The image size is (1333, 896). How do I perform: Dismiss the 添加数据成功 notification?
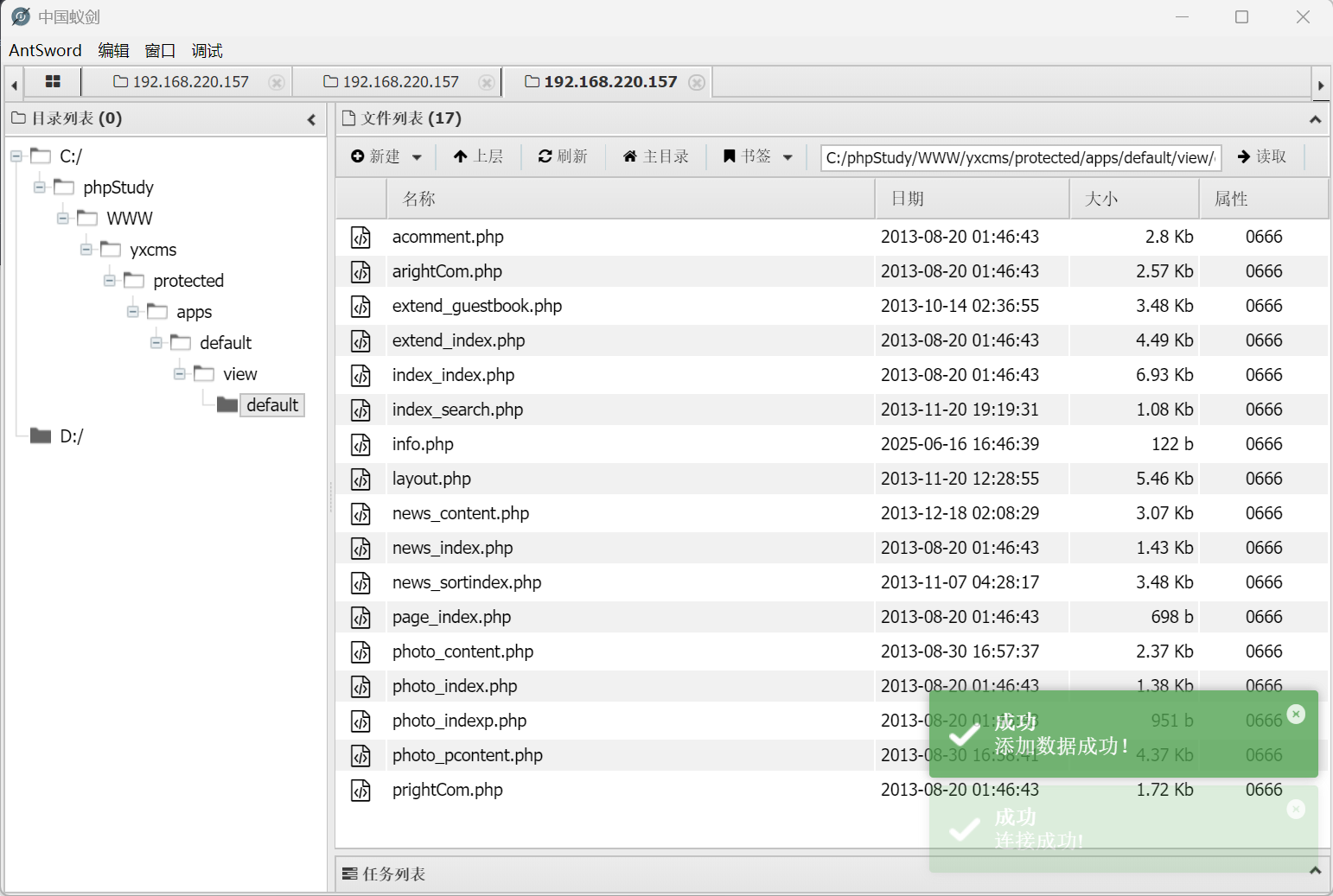1296,714
